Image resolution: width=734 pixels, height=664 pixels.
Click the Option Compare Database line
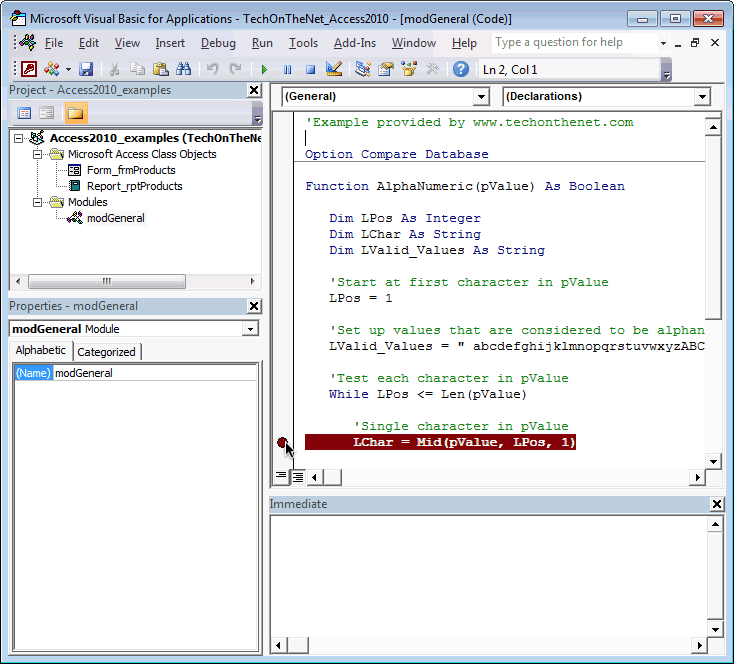(396, 154)
